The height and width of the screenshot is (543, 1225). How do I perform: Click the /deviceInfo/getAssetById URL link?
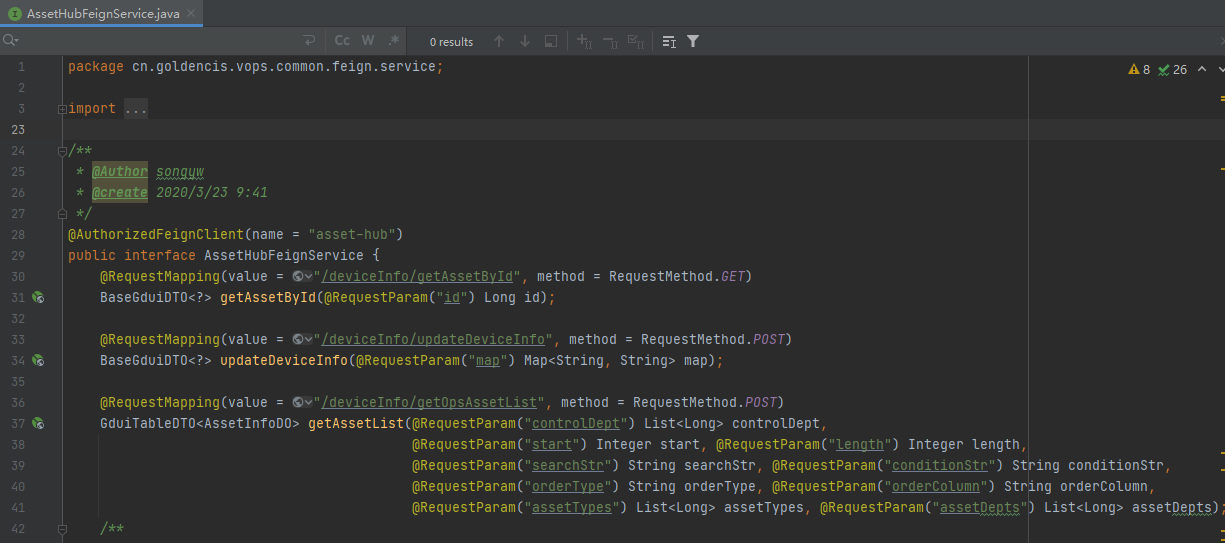click(x=417, y=276)
